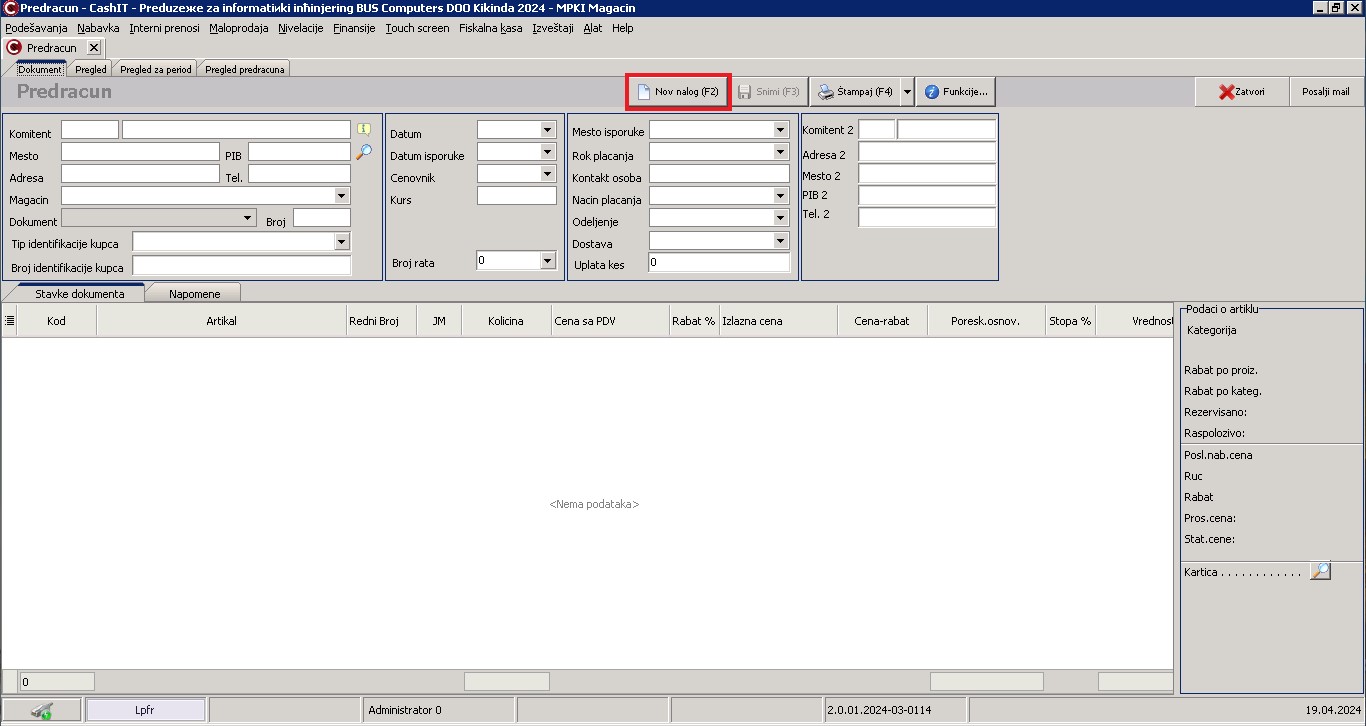1366x726 pixels.
Task: Click the Kurs input field
Action: pyautogui.click(x=517, y=196)
